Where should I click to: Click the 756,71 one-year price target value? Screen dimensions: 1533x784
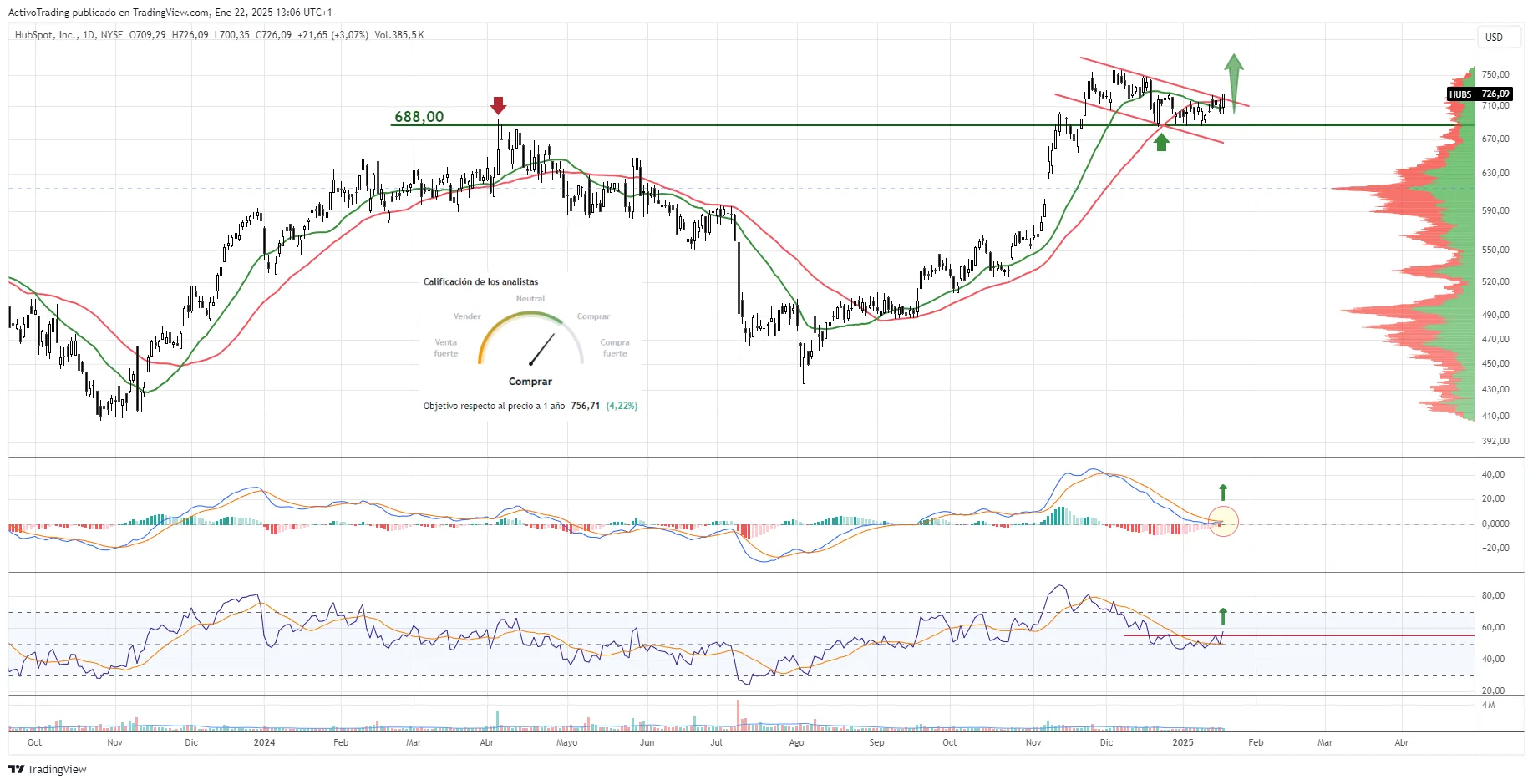pyautogui.click(x=585, y=406)
